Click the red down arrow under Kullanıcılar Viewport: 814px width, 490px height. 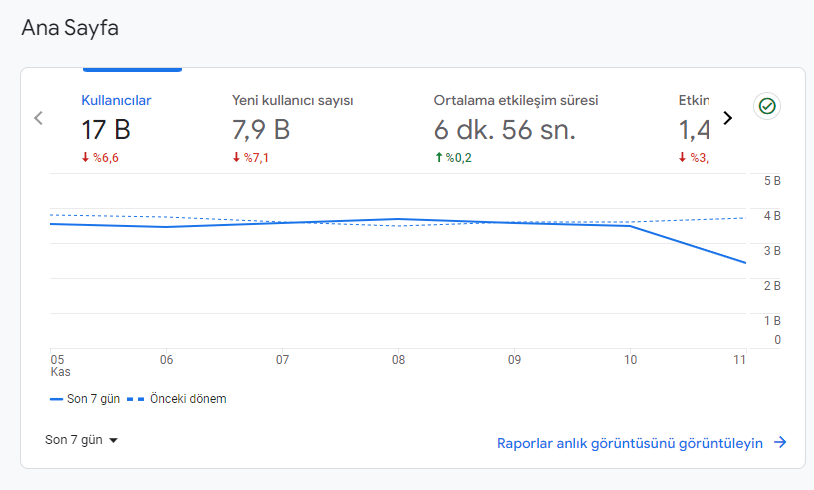[85, 157]
